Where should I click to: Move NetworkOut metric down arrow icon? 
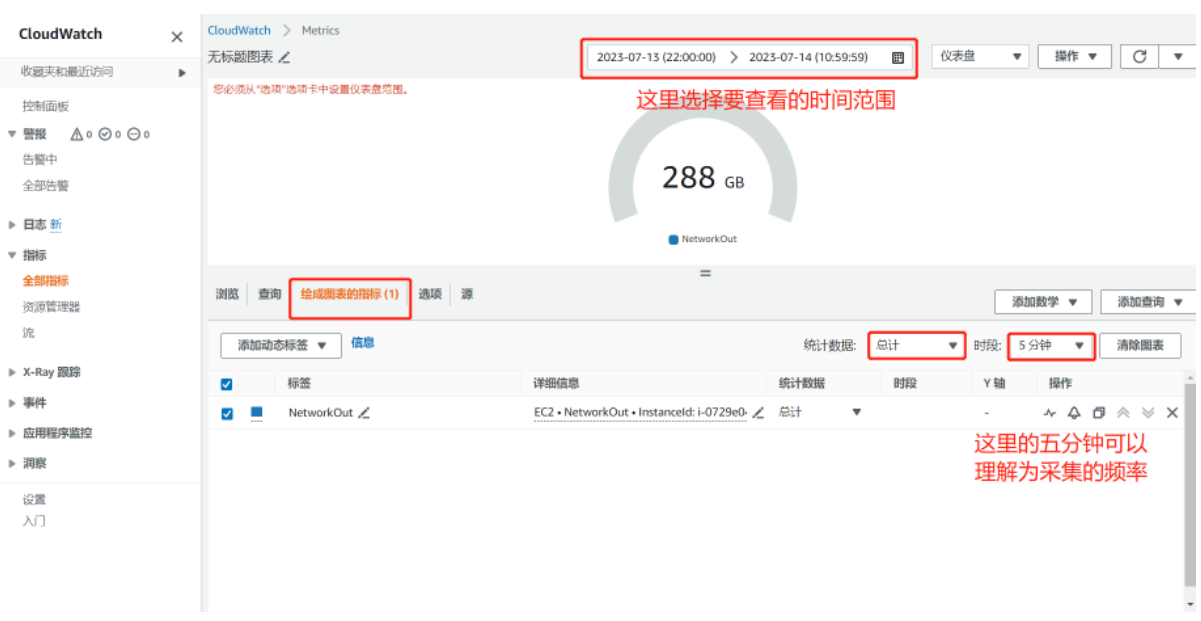coord(1148,412)
